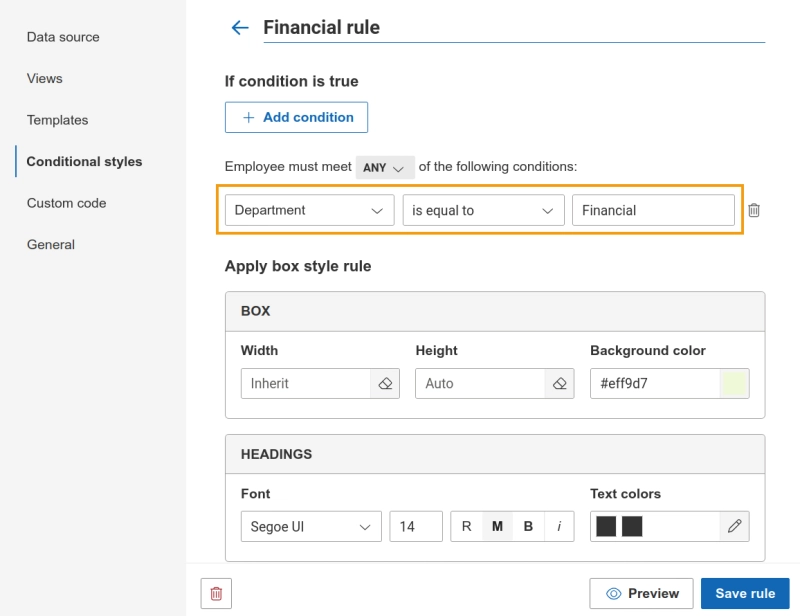Click the Height input showing Auto
This screenshot has height=616, width=800.
pyautogui.click(x=480, y=383)
